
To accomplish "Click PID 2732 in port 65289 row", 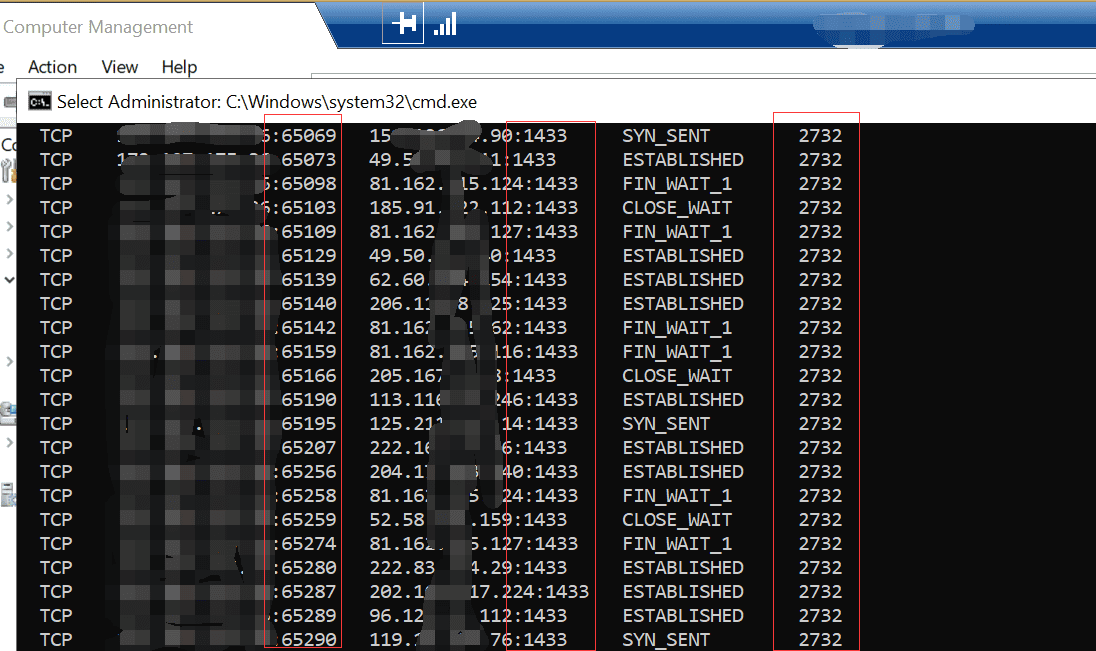I will [821, 616].
